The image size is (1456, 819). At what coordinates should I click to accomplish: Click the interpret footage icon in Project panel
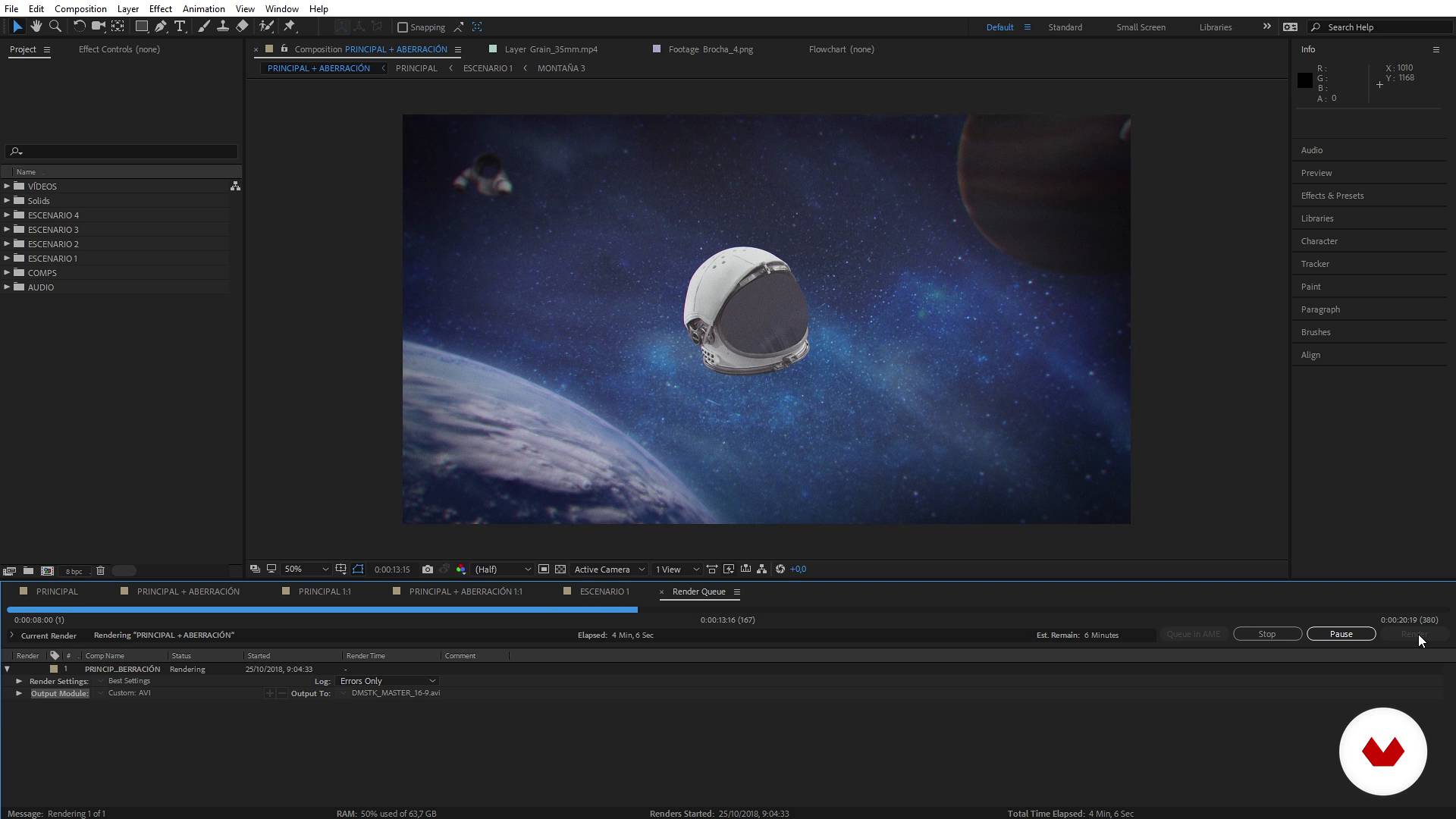[x=10, y=571]
